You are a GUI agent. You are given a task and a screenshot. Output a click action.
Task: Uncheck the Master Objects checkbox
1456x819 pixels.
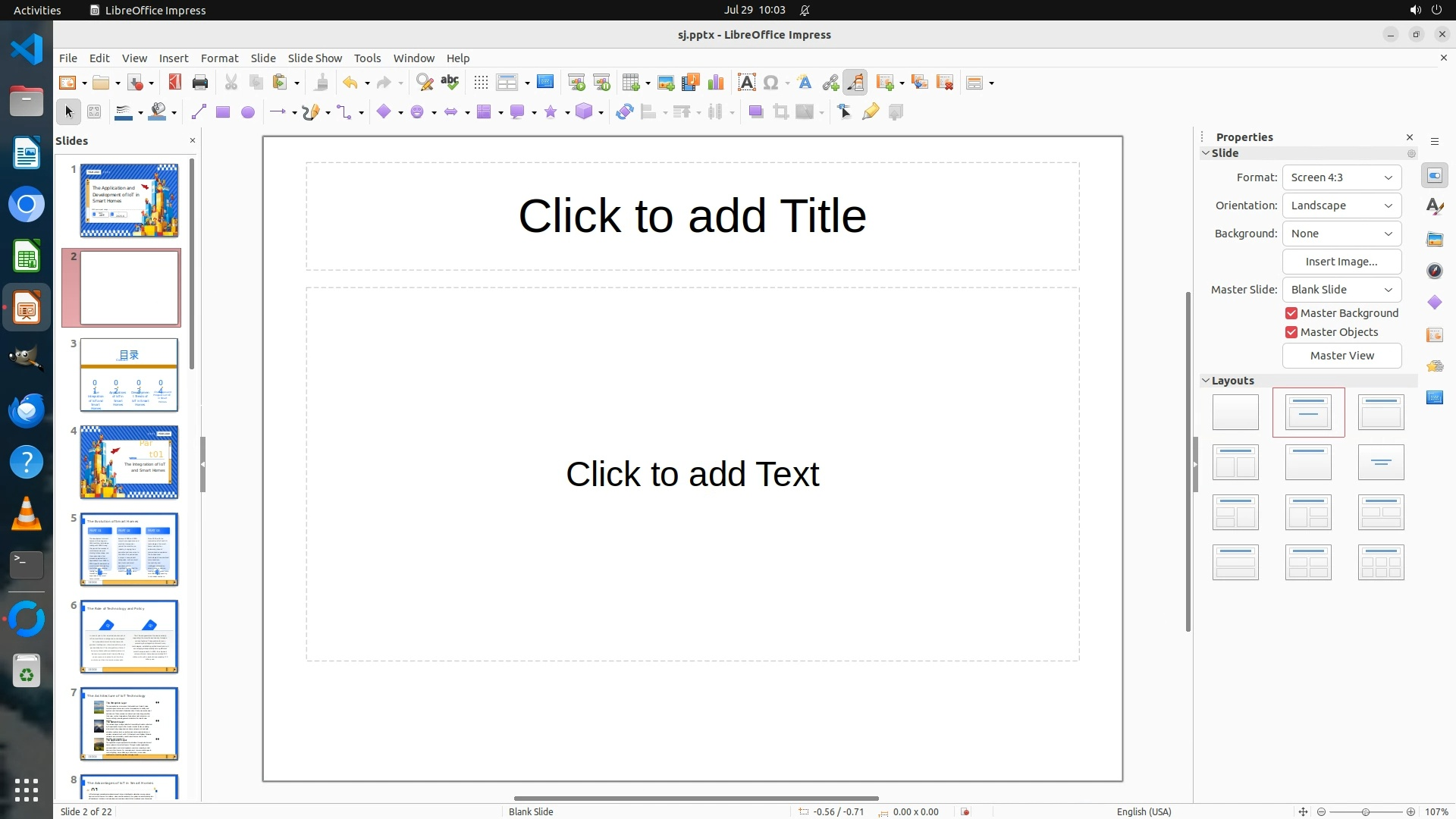(x=1291, y=332)
